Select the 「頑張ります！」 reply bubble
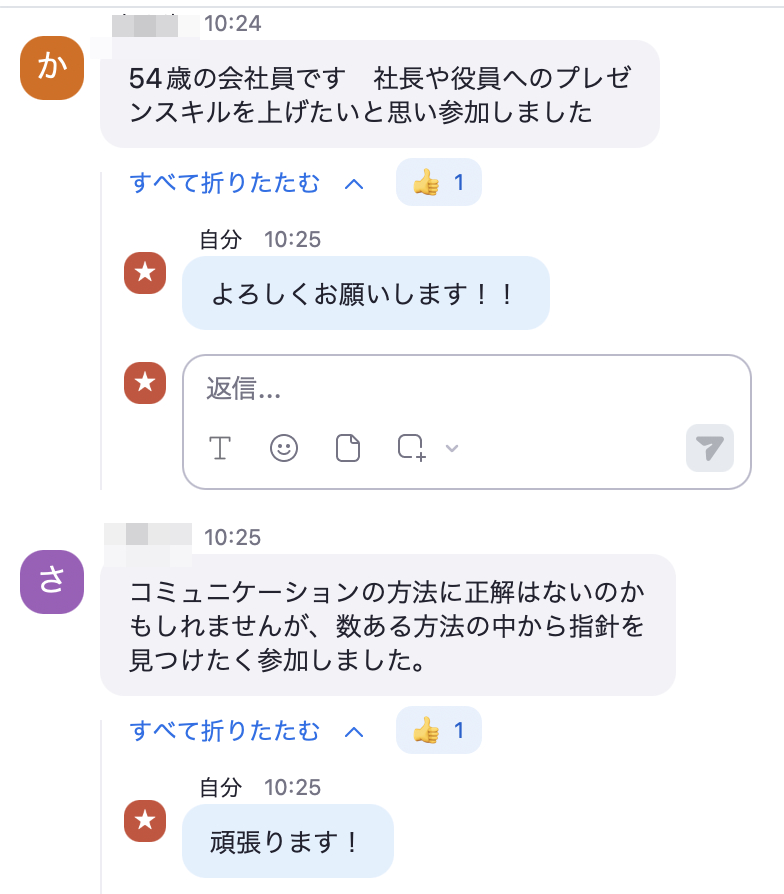This screenshot has height=894, width=784. [x=287, y=842]
